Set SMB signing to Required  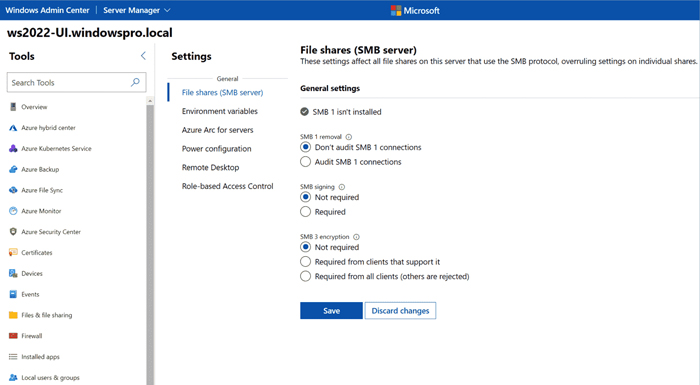tap(305, 212)
